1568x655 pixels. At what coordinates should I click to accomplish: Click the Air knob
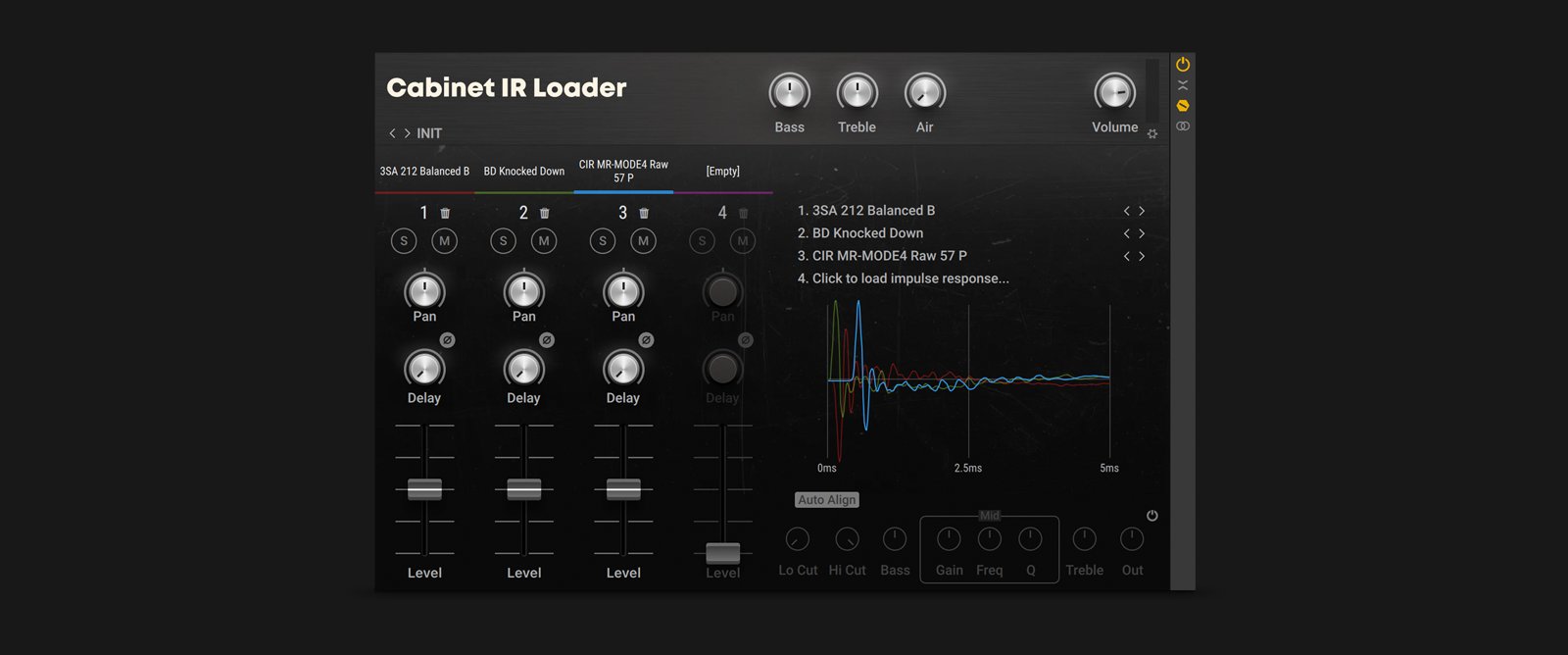924,93
